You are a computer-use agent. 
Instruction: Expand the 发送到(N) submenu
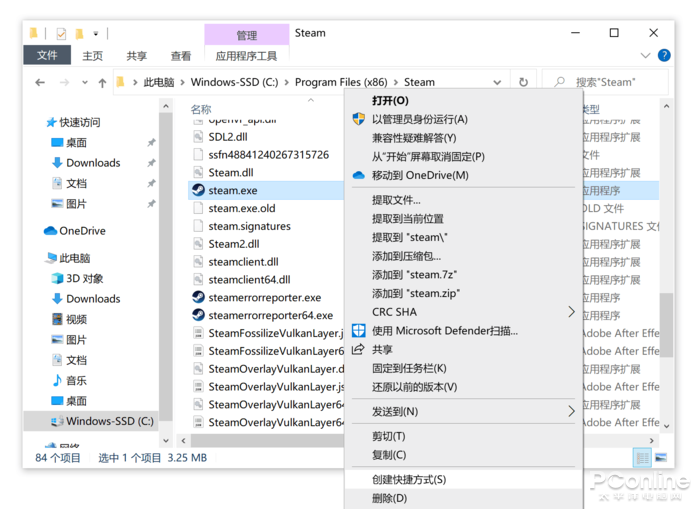point(571,411)
